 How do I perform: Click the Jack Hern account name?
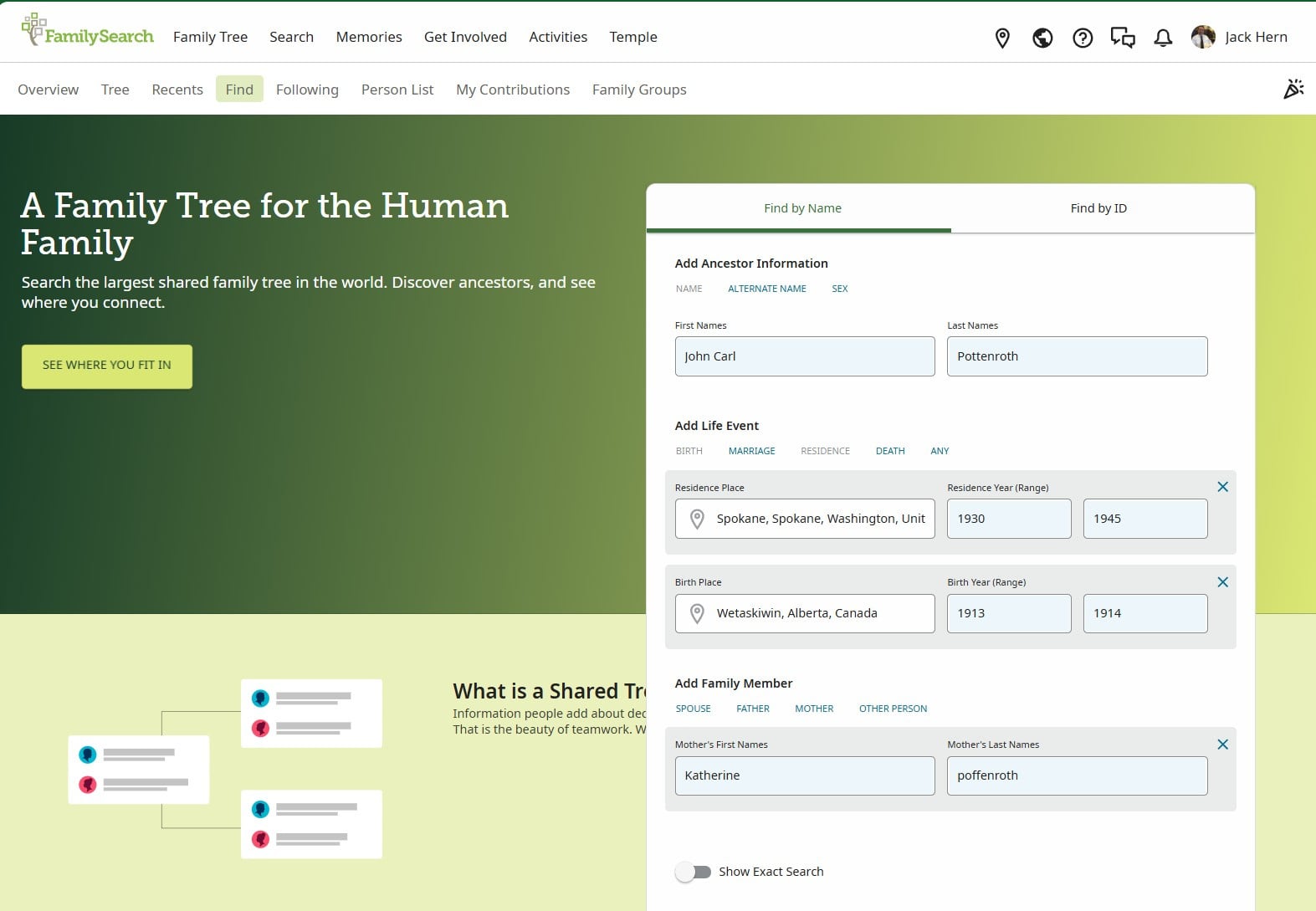coord(1256,37)
